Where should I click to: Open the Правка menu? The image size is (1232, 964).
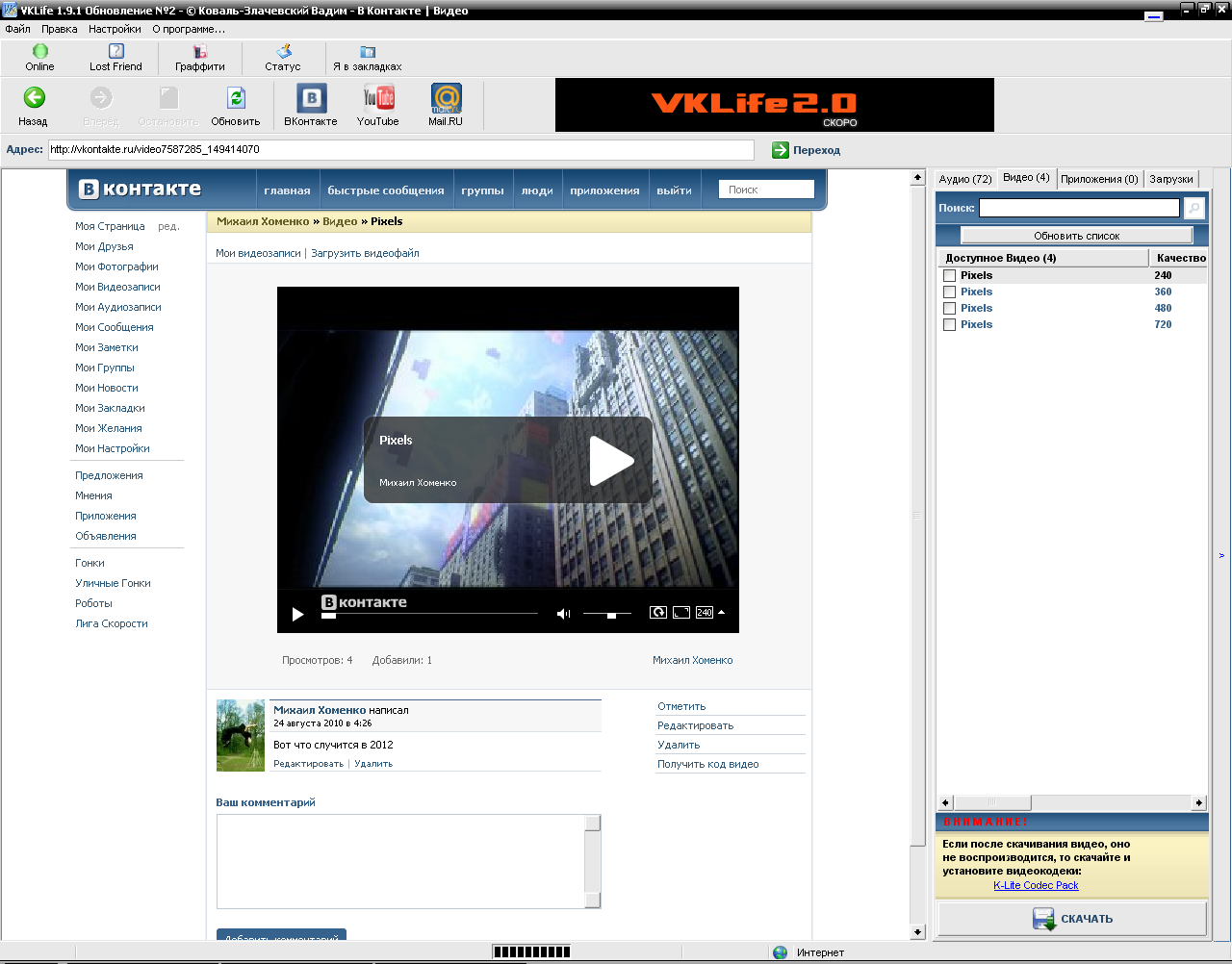click(x=60, y=29)
